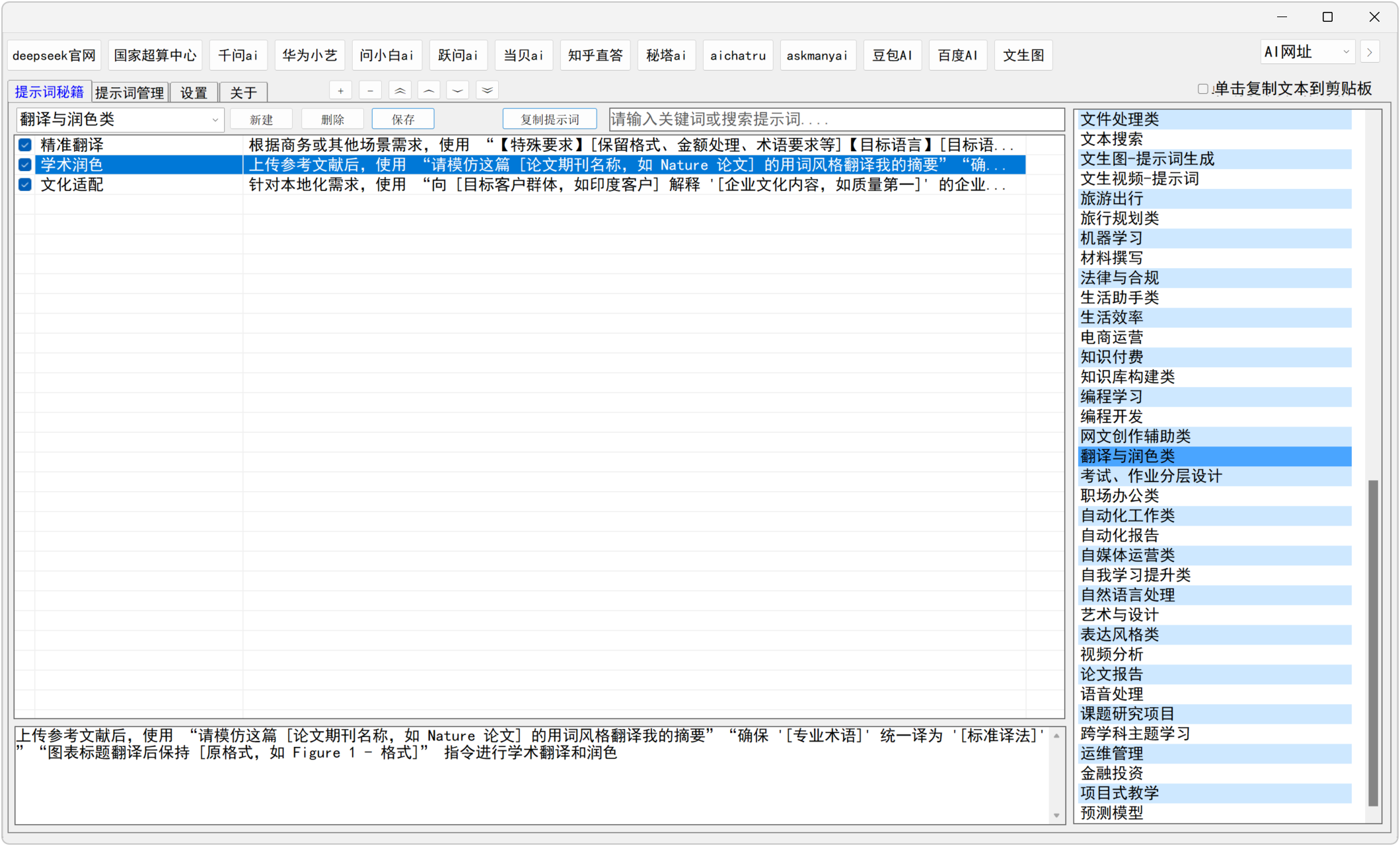Click the preview box scroll-up arrow

pos(1056,735)
